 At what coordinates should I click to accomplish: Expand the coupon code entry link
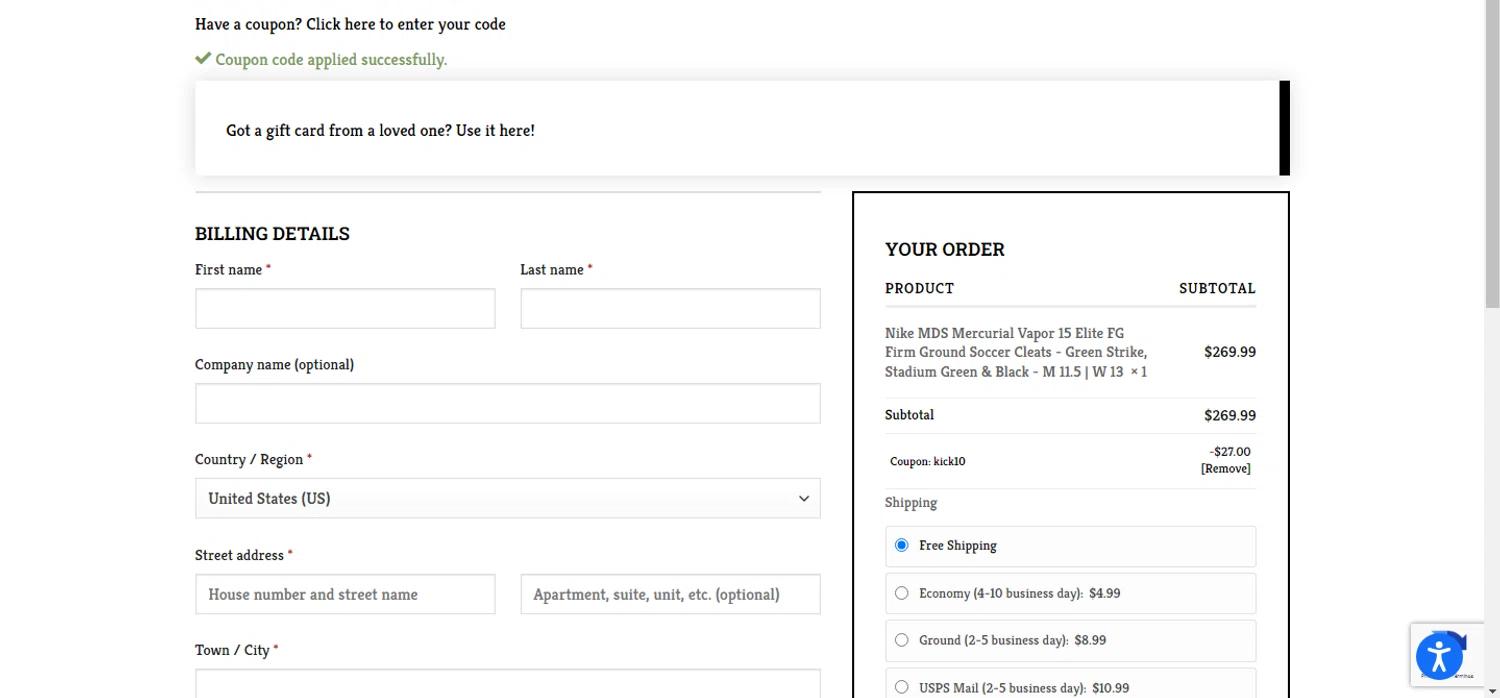pyautogui.click(x=350, y=24)
